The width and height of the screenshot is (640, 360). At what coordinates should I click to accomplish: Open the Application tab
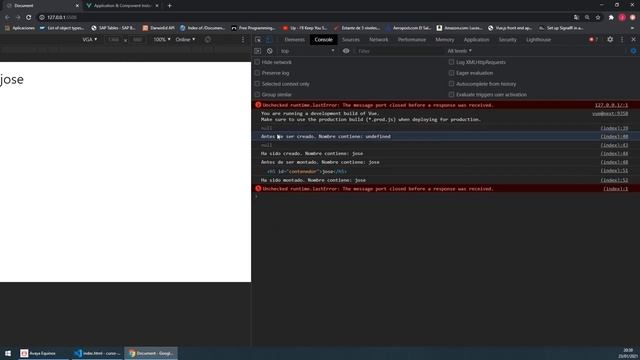[x=476, y=40]
